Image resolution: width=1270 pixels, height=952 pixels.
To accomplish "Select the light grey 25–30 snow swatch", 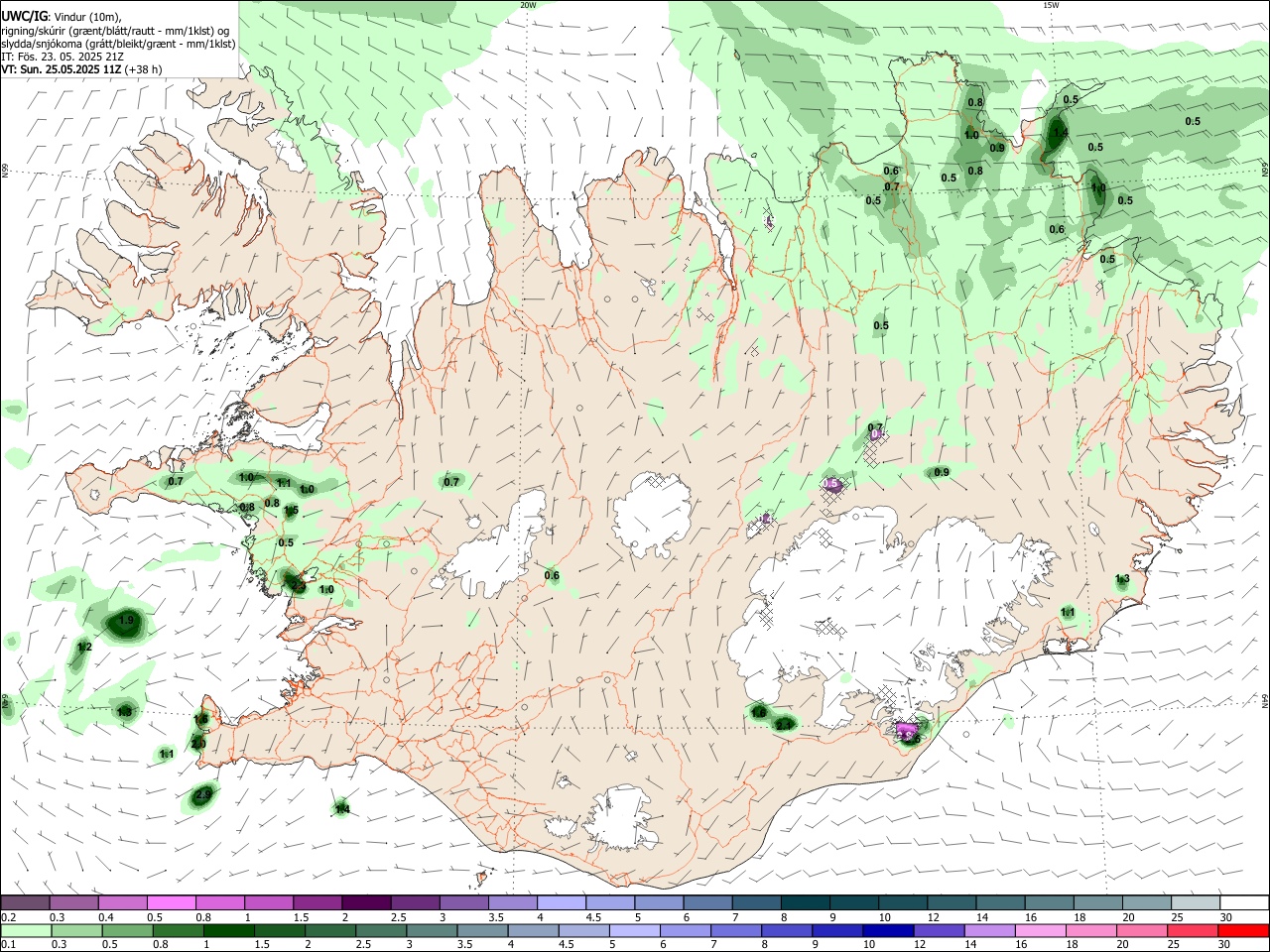I will pos(1194,903).
